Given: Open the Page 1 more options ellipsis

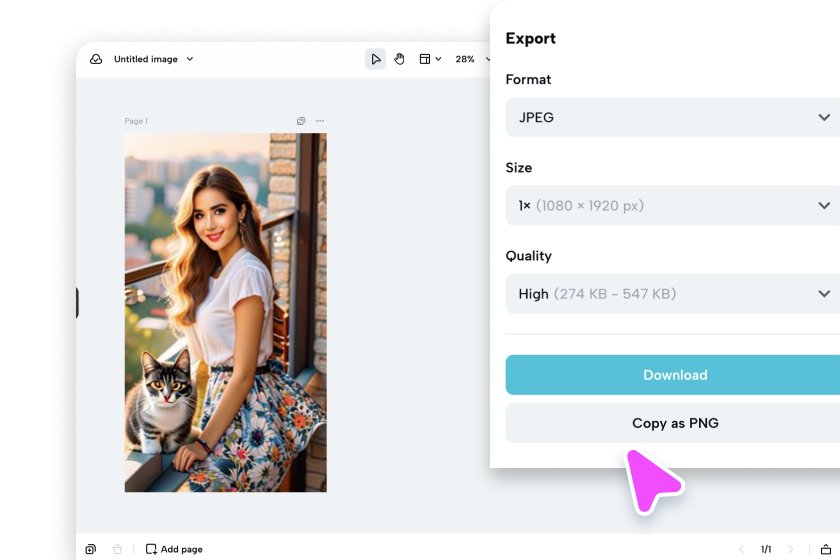Looking at the screenshot, I should coord(320,121).
